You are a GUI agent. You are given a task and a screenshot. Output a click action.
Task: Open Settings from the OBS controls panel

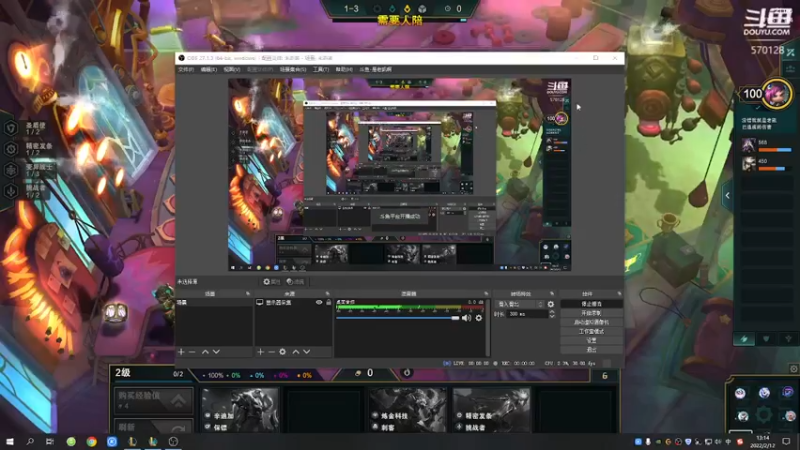(x=591, y=341)
